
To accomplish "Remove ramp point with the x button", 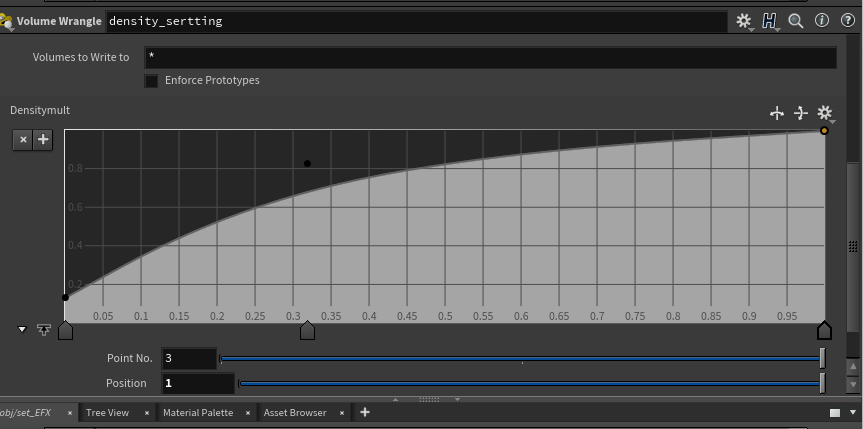I will pyautogui.click(x=23, y=140).
